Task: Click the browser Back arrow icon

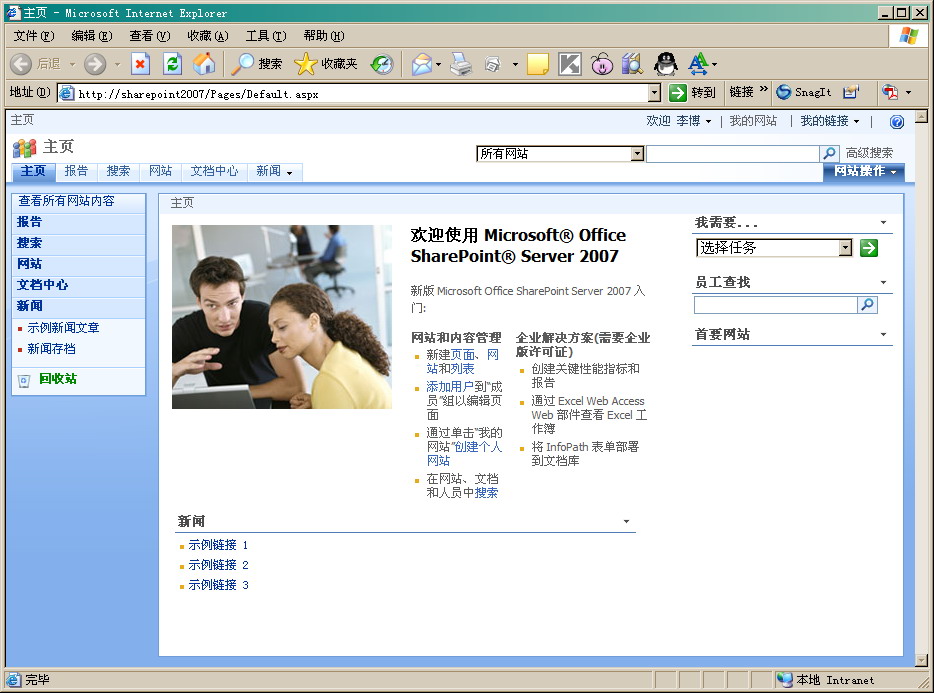Action: tap(21, 64)
